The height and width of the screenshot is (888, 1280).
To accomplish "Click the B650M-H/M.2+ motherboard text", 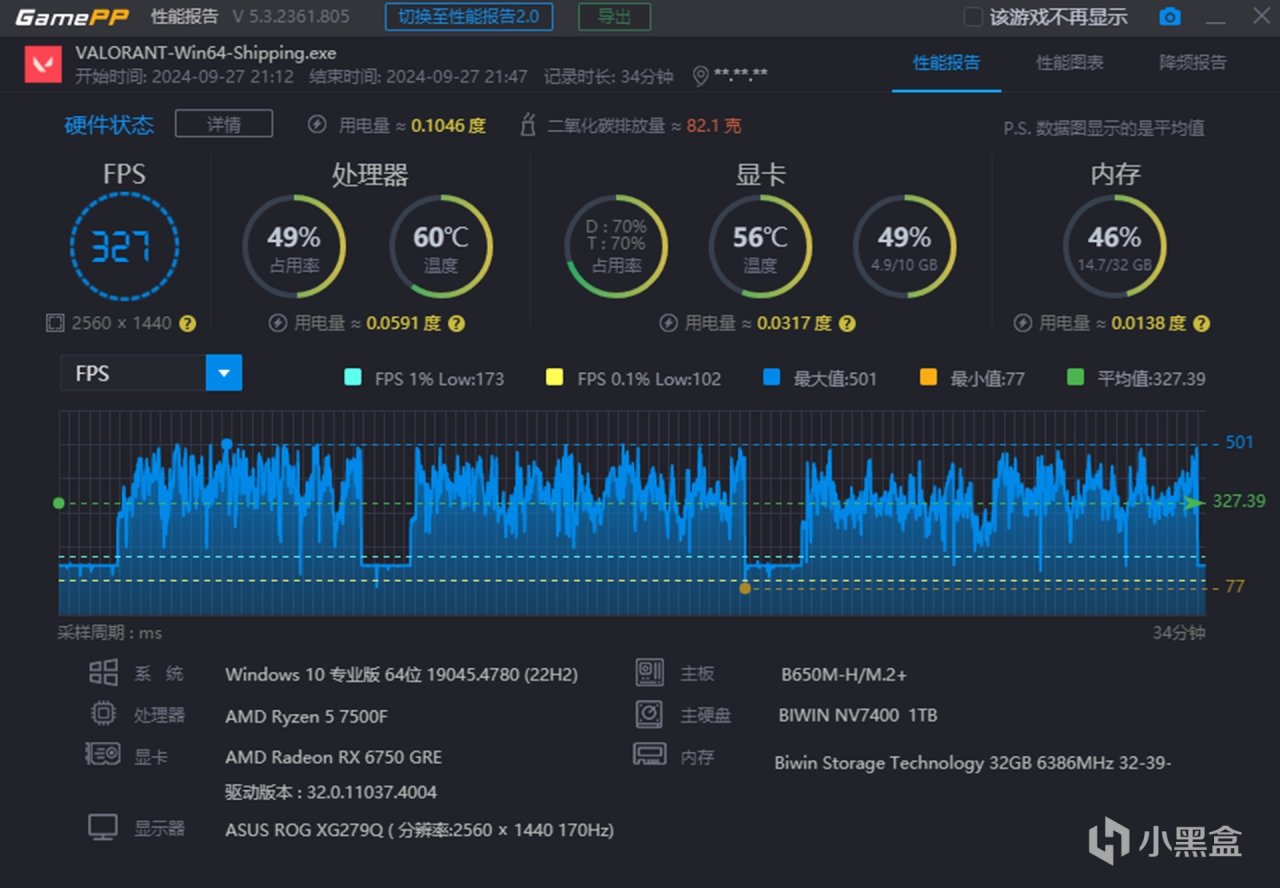I will coord(844,675).
